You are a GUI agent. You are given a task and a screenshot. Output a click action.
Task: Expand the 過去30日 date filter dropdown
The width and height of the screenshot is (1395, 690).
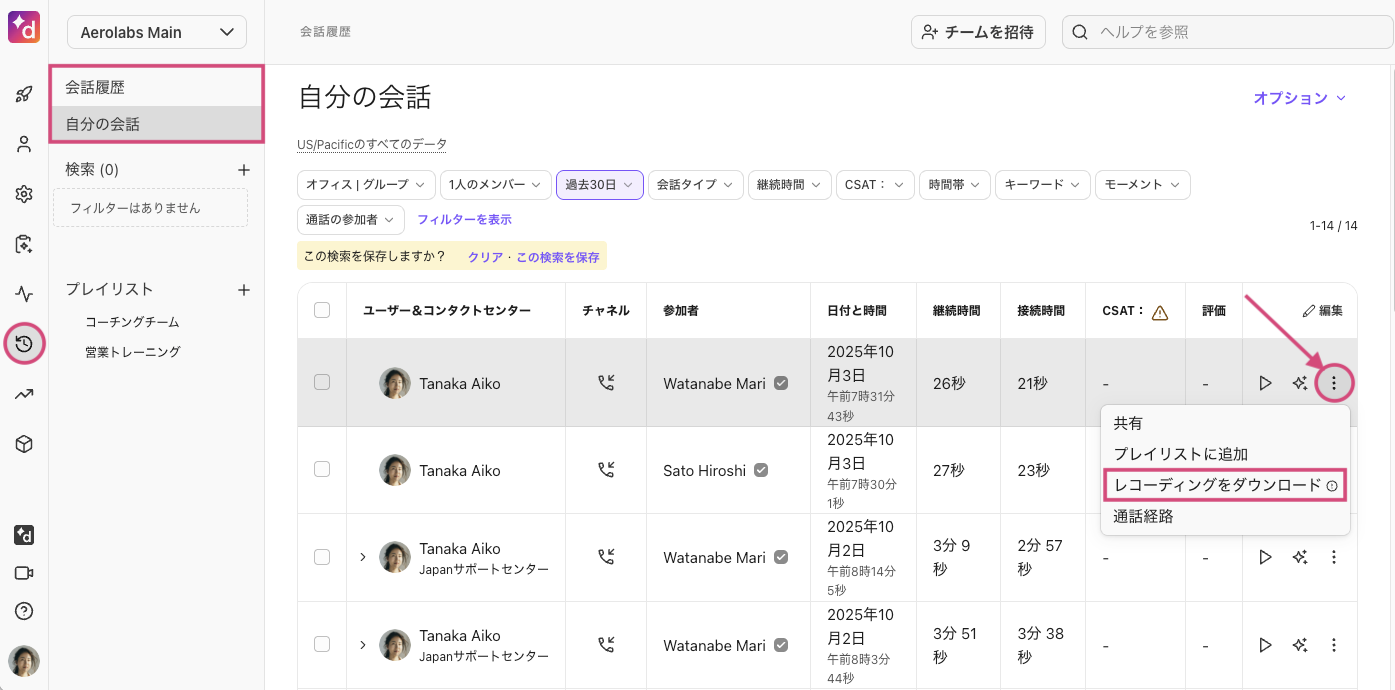599,185
